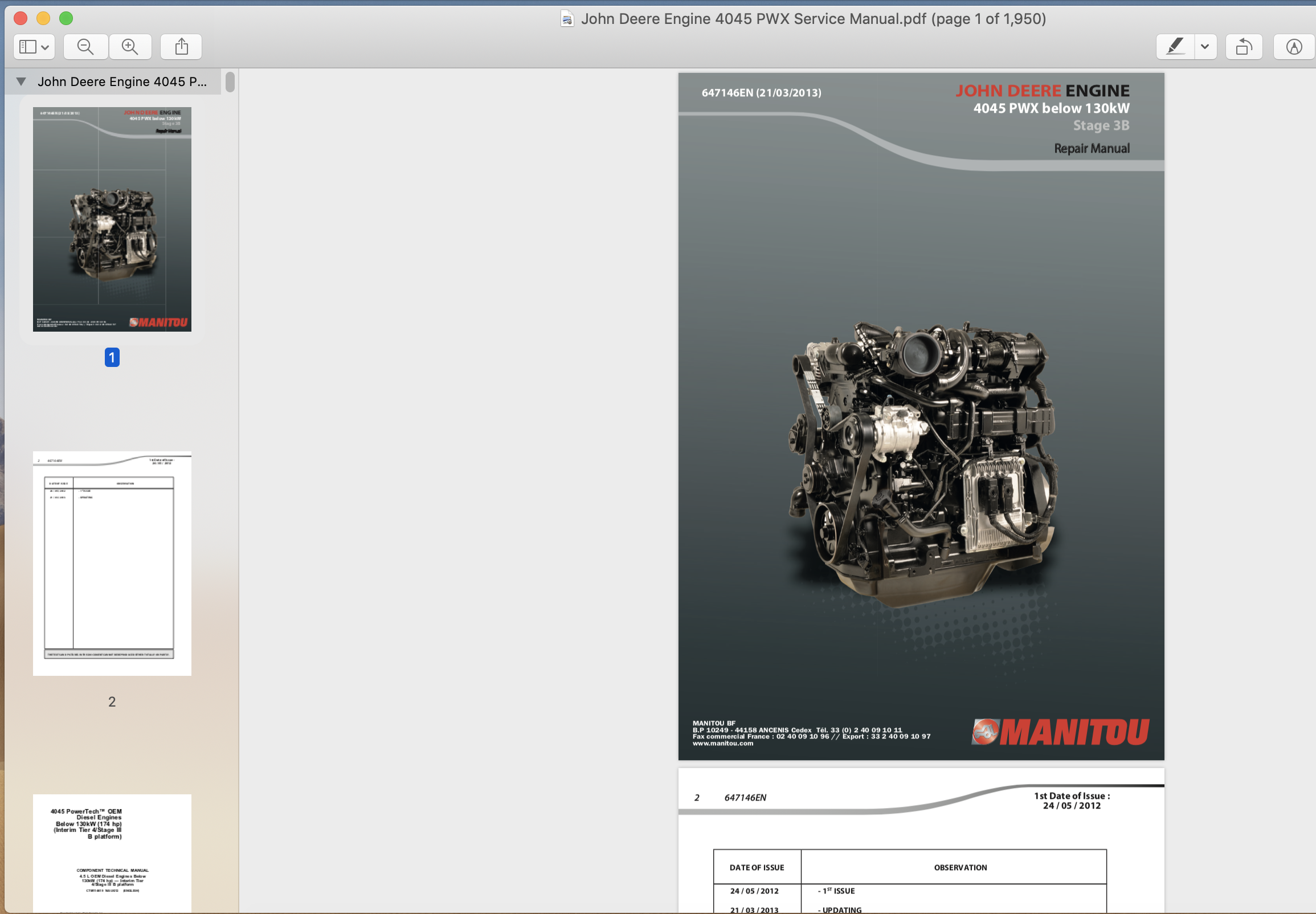1316x914 pixels.
Task: Click '4045 PWX below 130kW' cover text
Action: (1052, 108)
